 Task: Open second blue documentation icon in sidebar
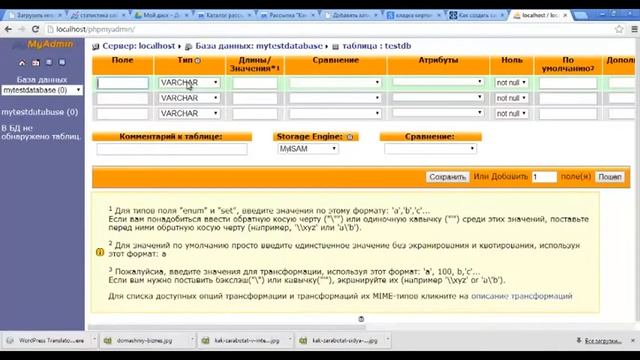coord(62,62)
